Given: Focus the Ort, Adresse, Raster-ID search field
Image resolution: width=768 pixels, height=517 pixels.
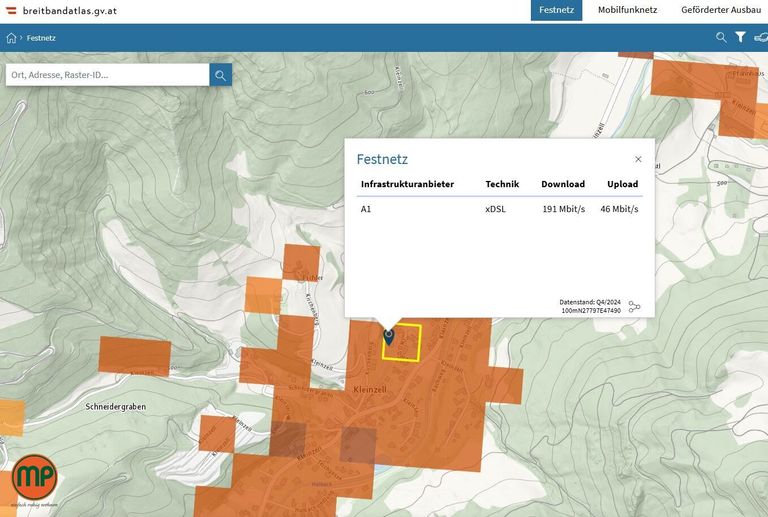Looking at the screenshot, I should pyautogui.click(x=107, y=75).
